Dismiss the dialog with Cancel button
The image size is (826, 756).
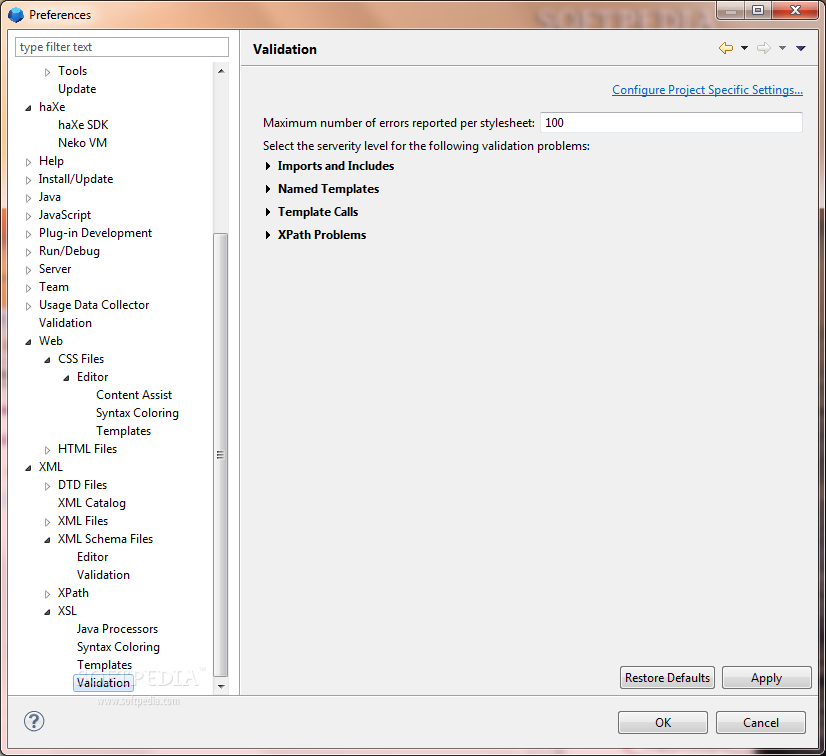(760, 722)
